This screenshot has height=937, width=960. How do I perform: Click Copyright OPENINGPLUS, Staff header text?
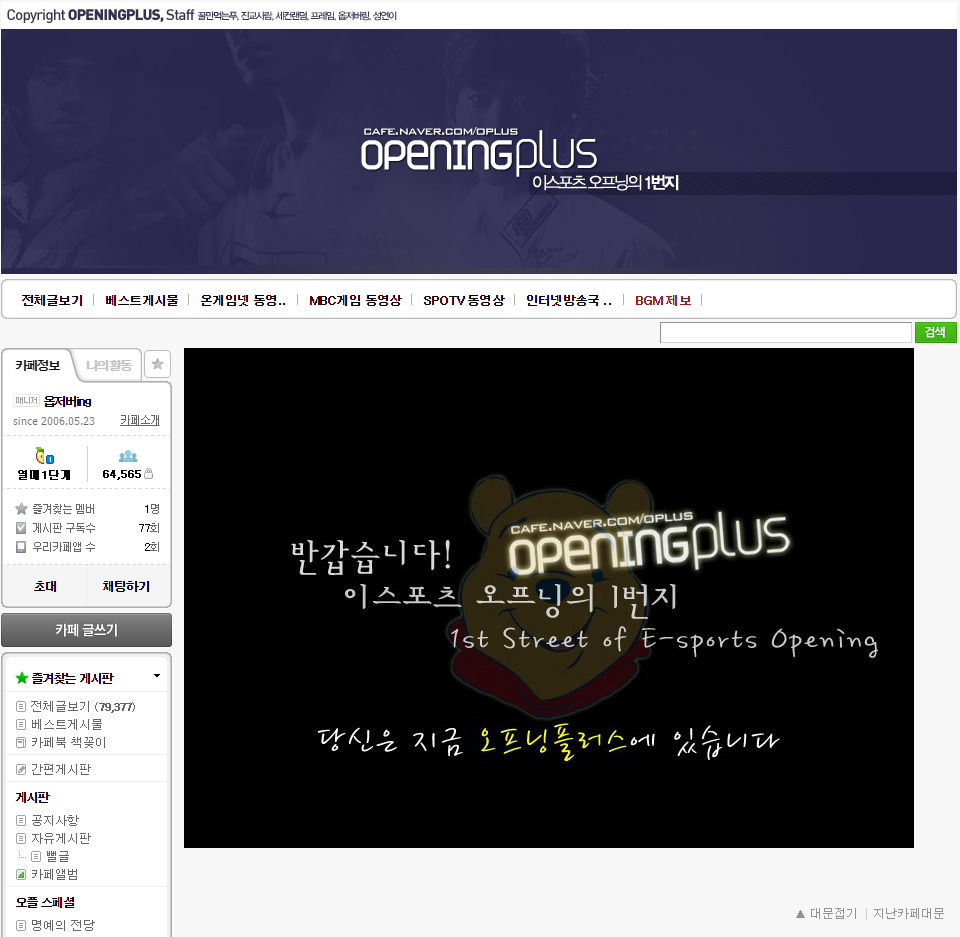[x=100, y=15]
